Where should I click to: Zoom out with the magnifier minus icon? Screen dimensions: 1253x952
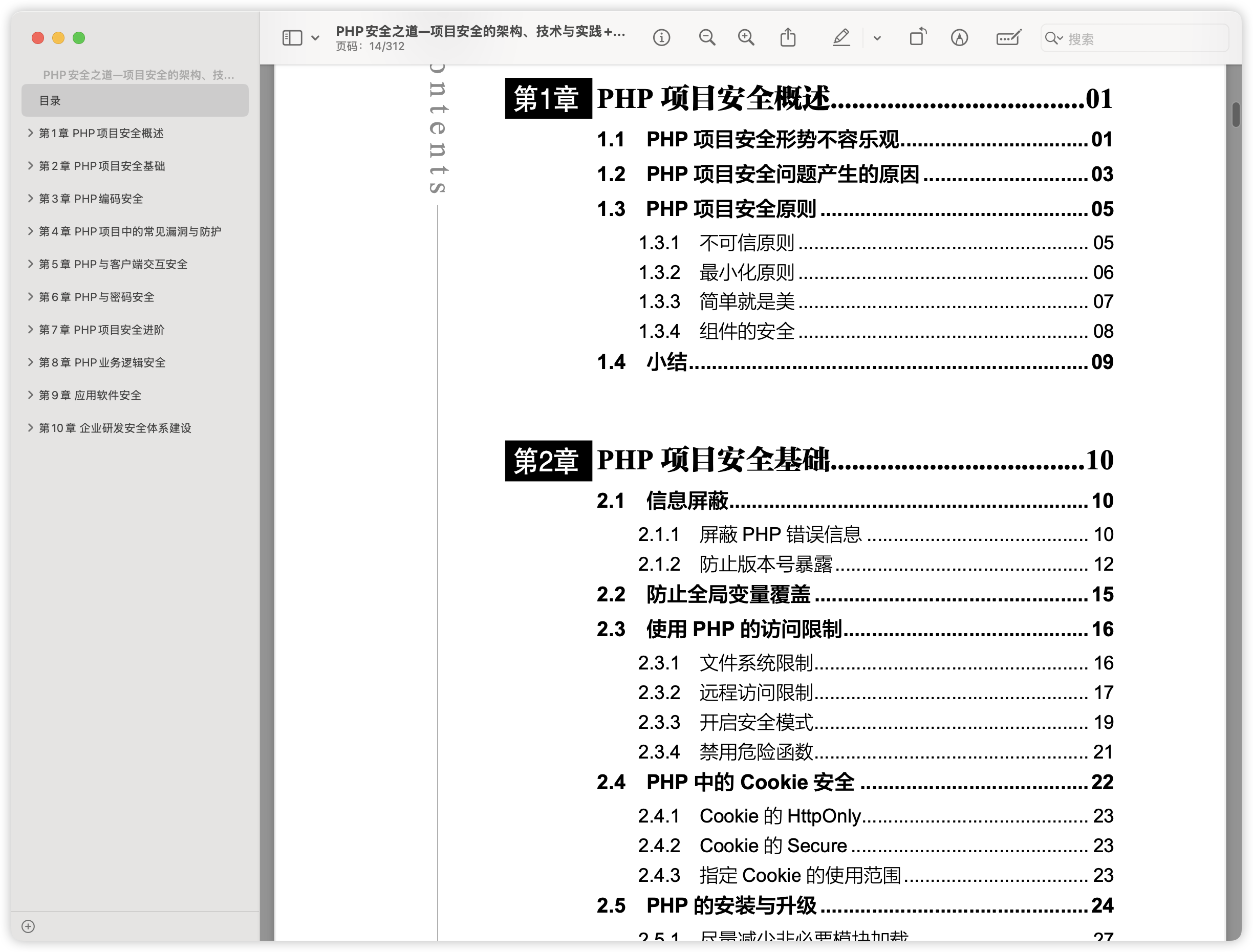[706, 37]
